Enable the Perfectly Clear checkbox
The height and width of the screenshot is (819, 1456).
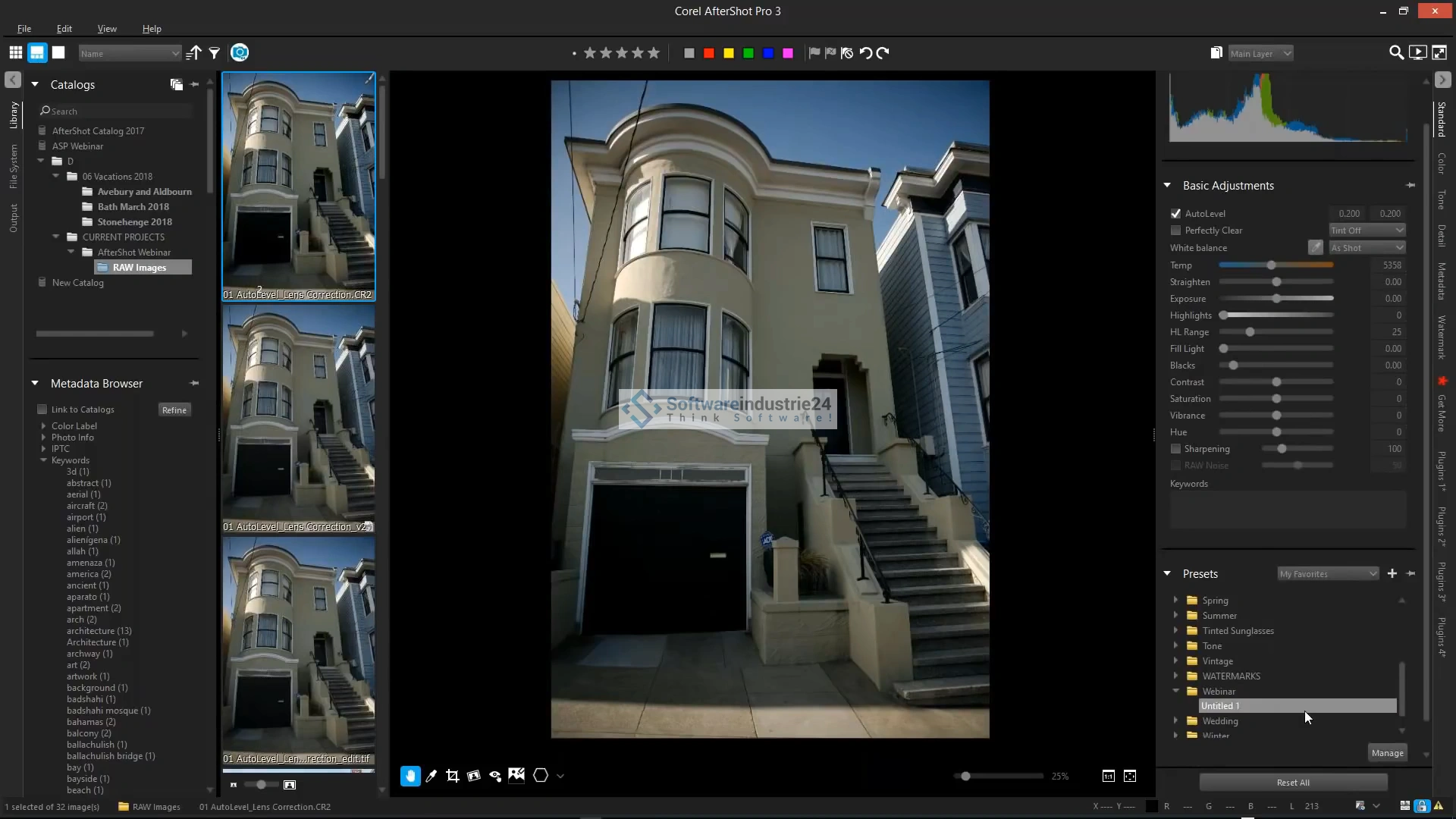tap(1175, 231)
